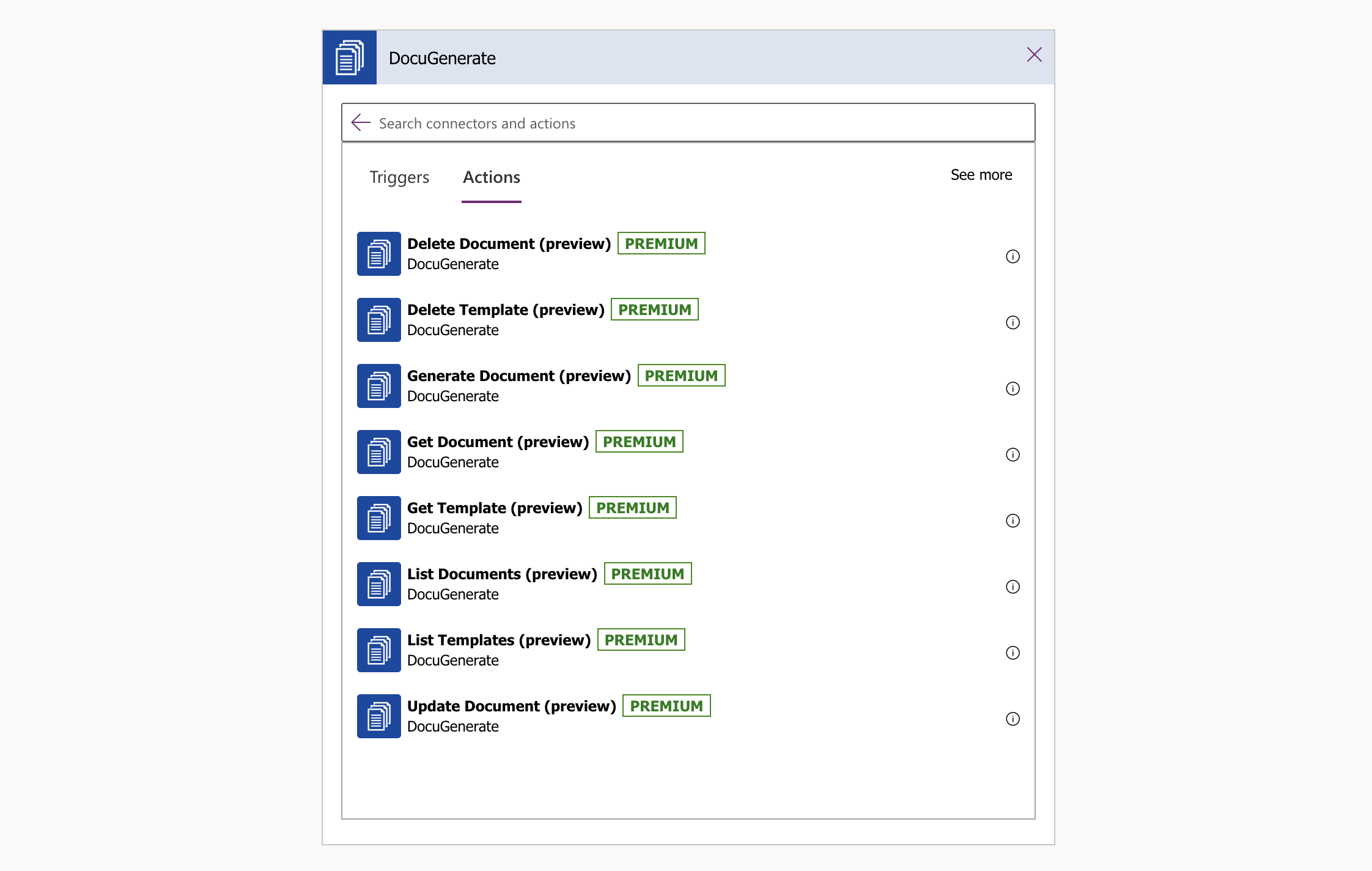Image resolution: width=1372 pixels, height=871 pixels.
Task: Choose Generate Document (preview) action title
Action: click(x=519, y=376)
